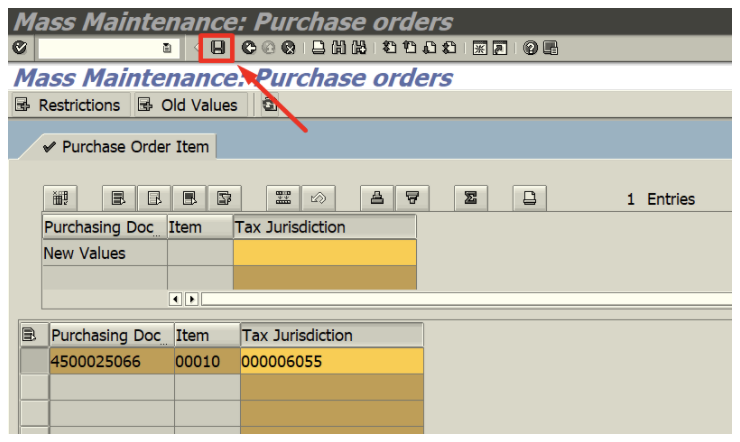740x442 pixels.
Task: Click the New Values Tax Jurisdiction input cell
Action: click(324, 253)
